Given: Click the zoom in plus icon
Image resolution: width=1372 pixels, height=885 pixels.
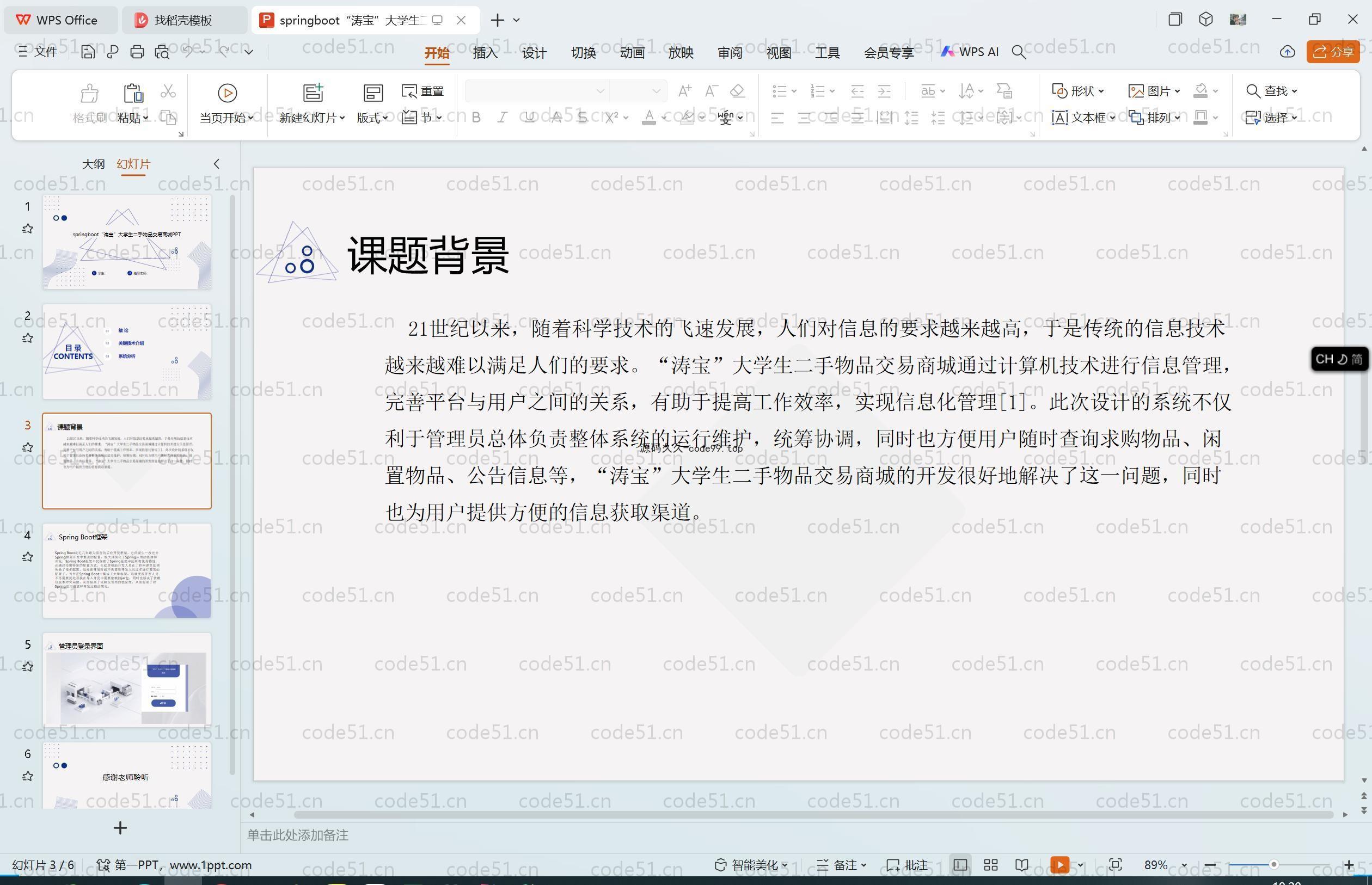Looking at the screenshot, I should coord(1349,865).
